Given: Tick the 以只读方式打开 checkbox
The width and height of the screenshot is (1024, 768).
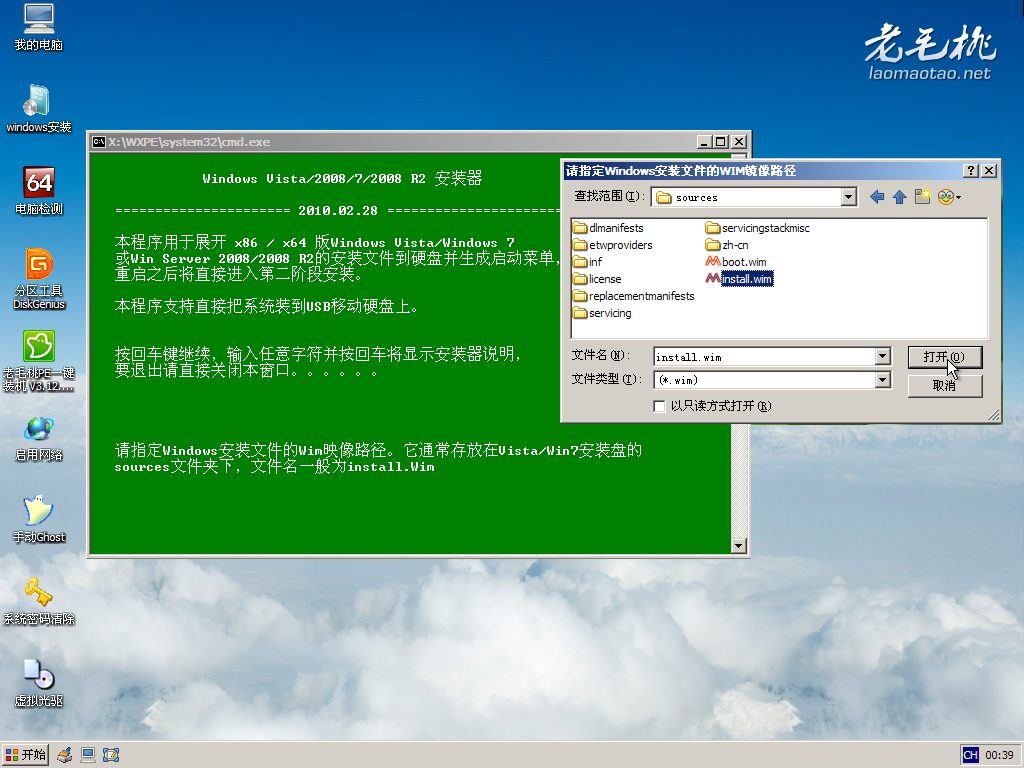Looking at the screenshot, I should coord(659,406).
